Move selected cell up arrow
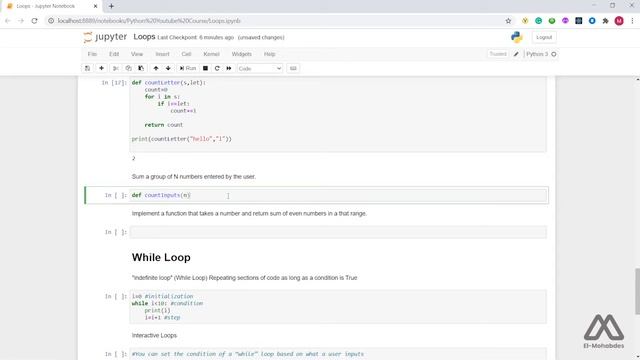This screenshot has height=360, width=640. pyautogui.click(x=156, y=69)
